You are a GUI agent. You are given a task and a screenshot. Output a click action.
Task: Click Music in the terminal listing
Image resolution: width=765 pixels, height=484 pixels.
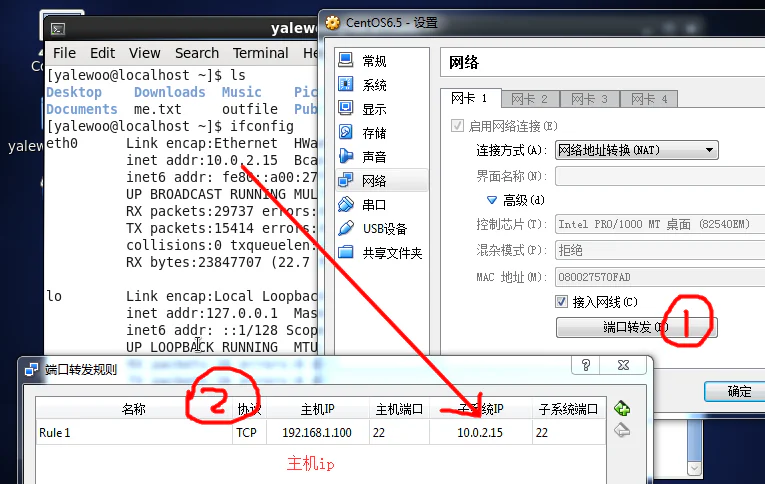point(242,92)
